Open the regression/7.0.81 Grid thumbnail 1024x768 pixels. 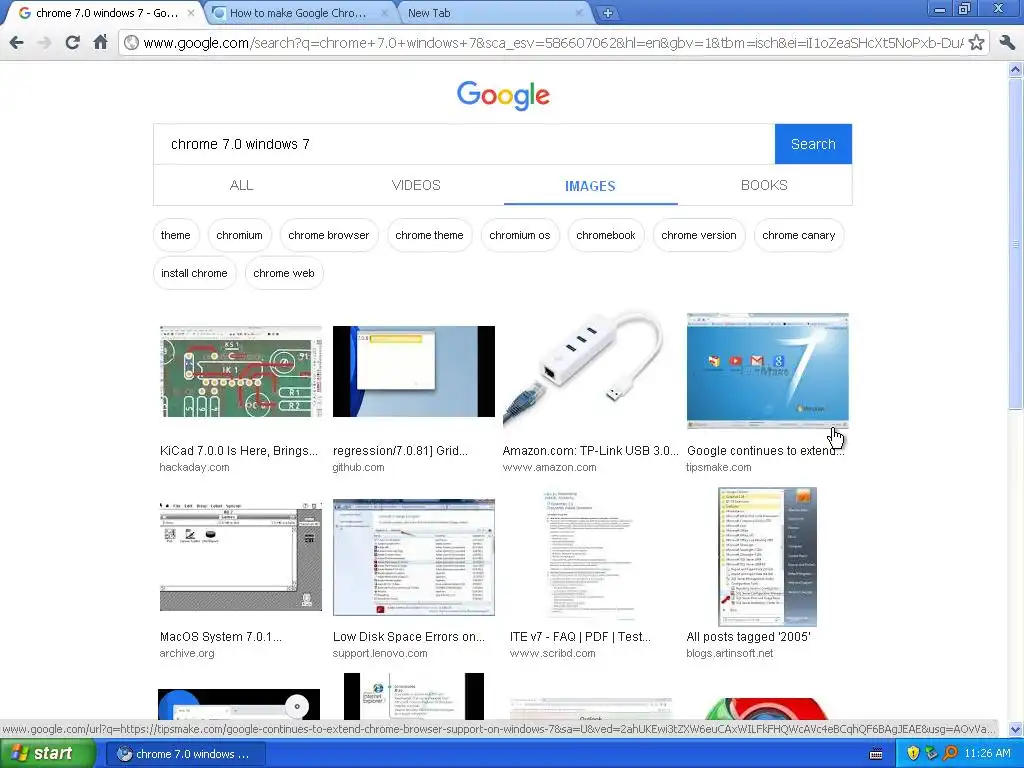(413, 372)
